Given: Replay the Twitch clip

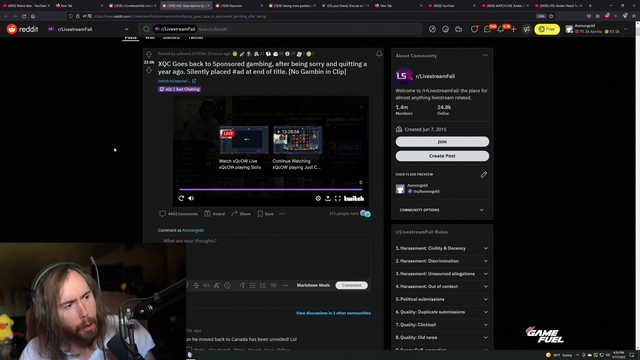Looking at the screenshot, I should click(181, 198).
